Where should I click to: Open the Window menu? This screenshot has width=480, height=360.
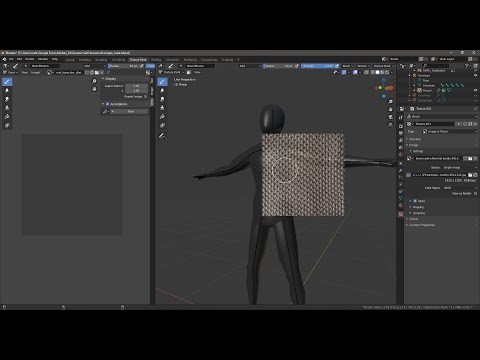43,59
